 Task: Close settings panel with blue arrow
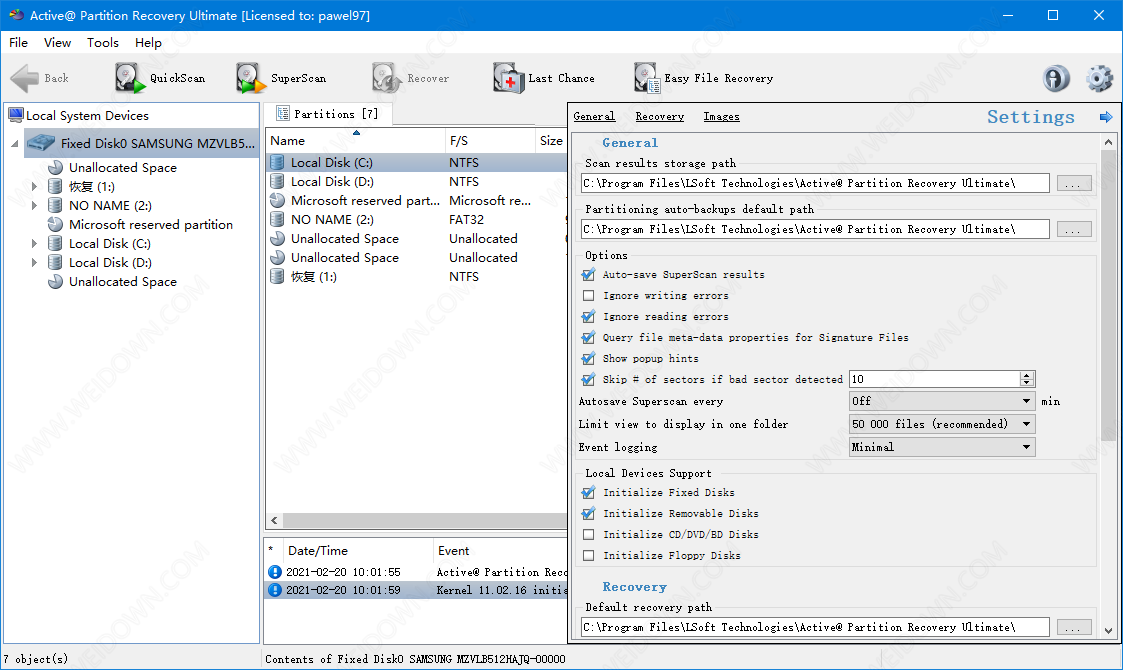pos(1106,117)
